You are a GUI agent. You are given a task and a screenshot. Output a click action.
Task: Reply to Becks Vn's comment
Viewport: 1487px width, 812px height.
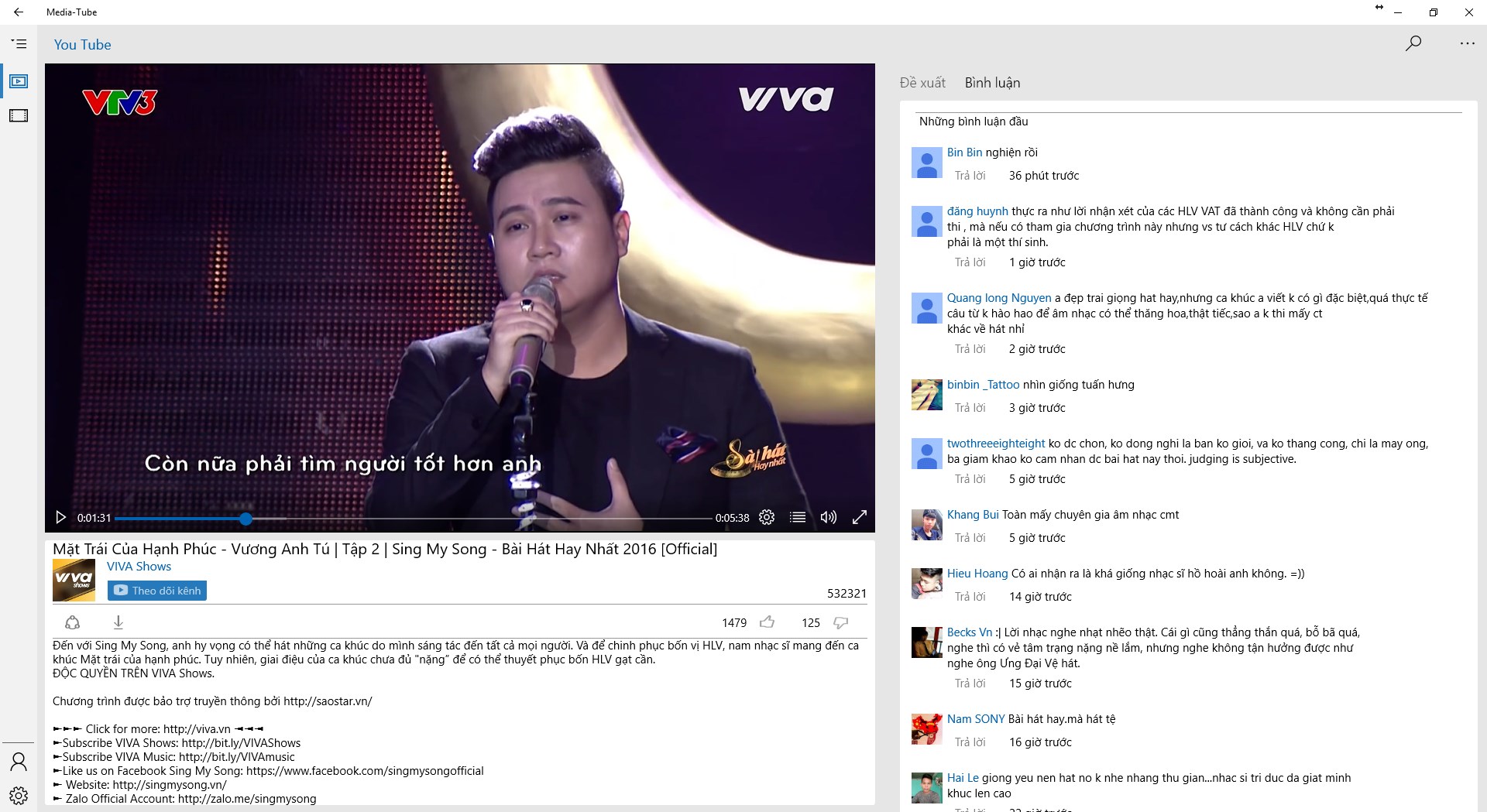(970, 684)
